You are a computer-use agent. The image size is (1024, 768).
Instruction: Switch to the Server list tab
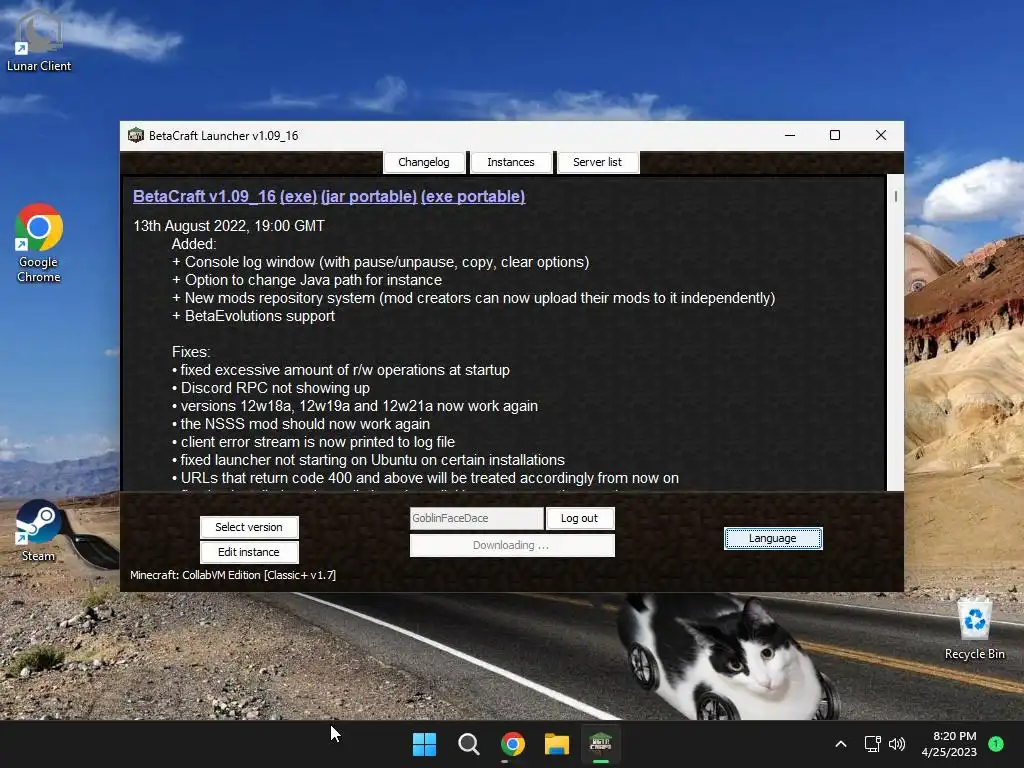pos(598,162)
